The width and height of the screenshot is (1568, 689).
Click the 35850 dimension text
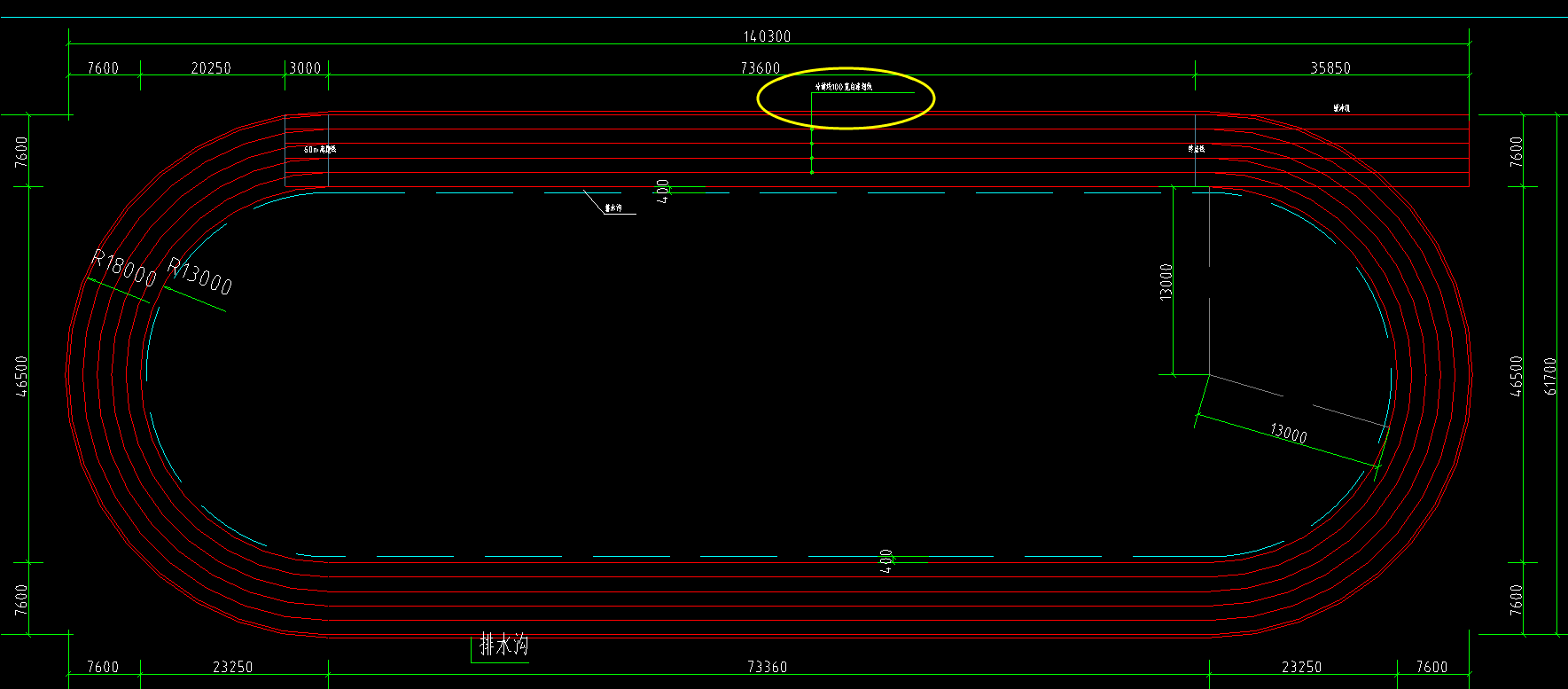coord(1330,68)
